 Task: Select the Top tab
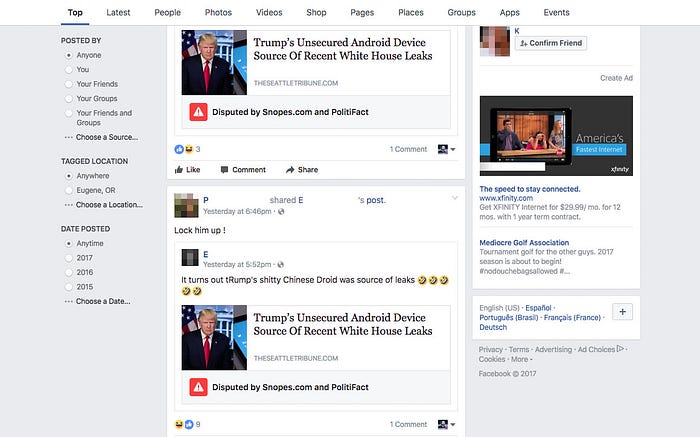tap(75, 12)
